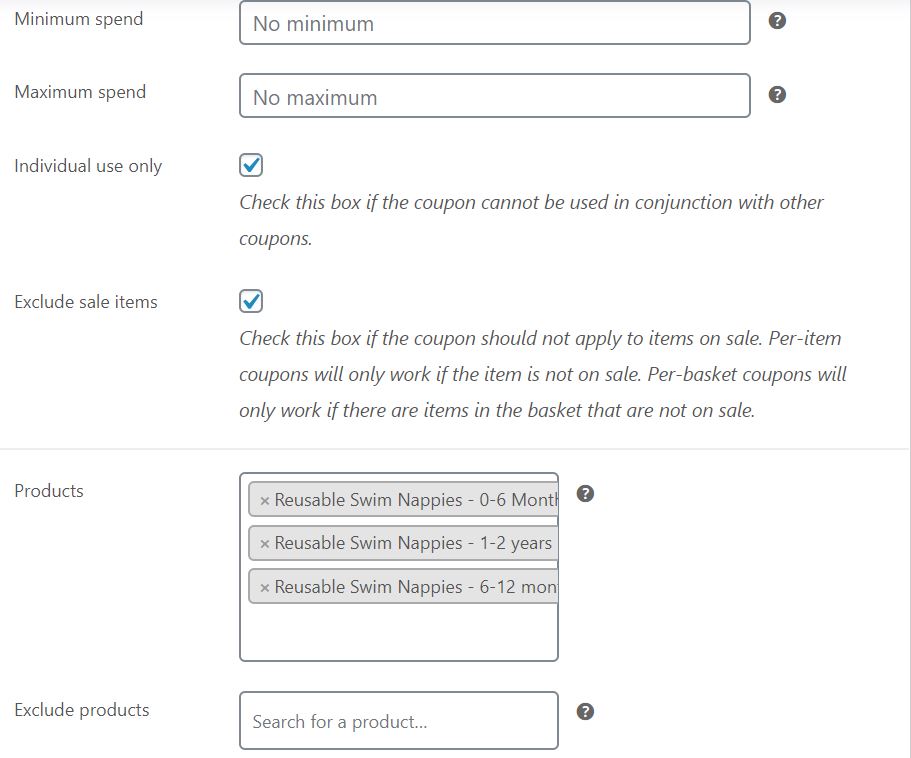Open the help tooltip beside Minimum spend
The width and height of the screenshot is (911, 758).
tap(778, 19)
